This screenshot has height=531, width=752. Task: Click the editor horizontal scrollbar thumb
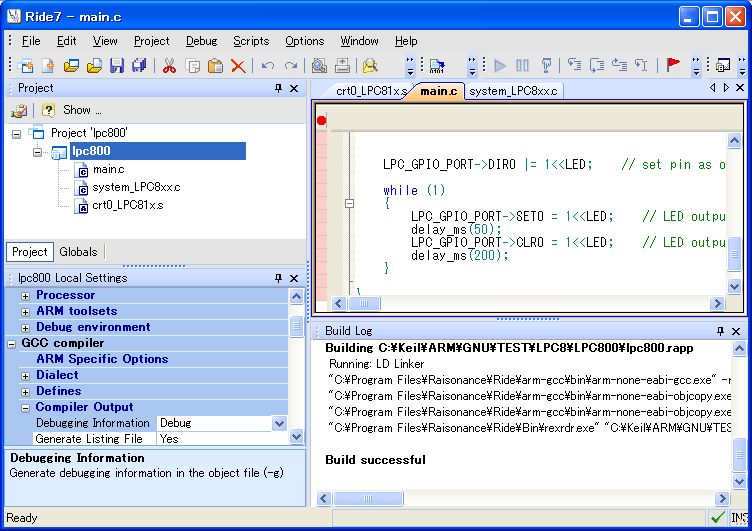(x=364, y=303)
